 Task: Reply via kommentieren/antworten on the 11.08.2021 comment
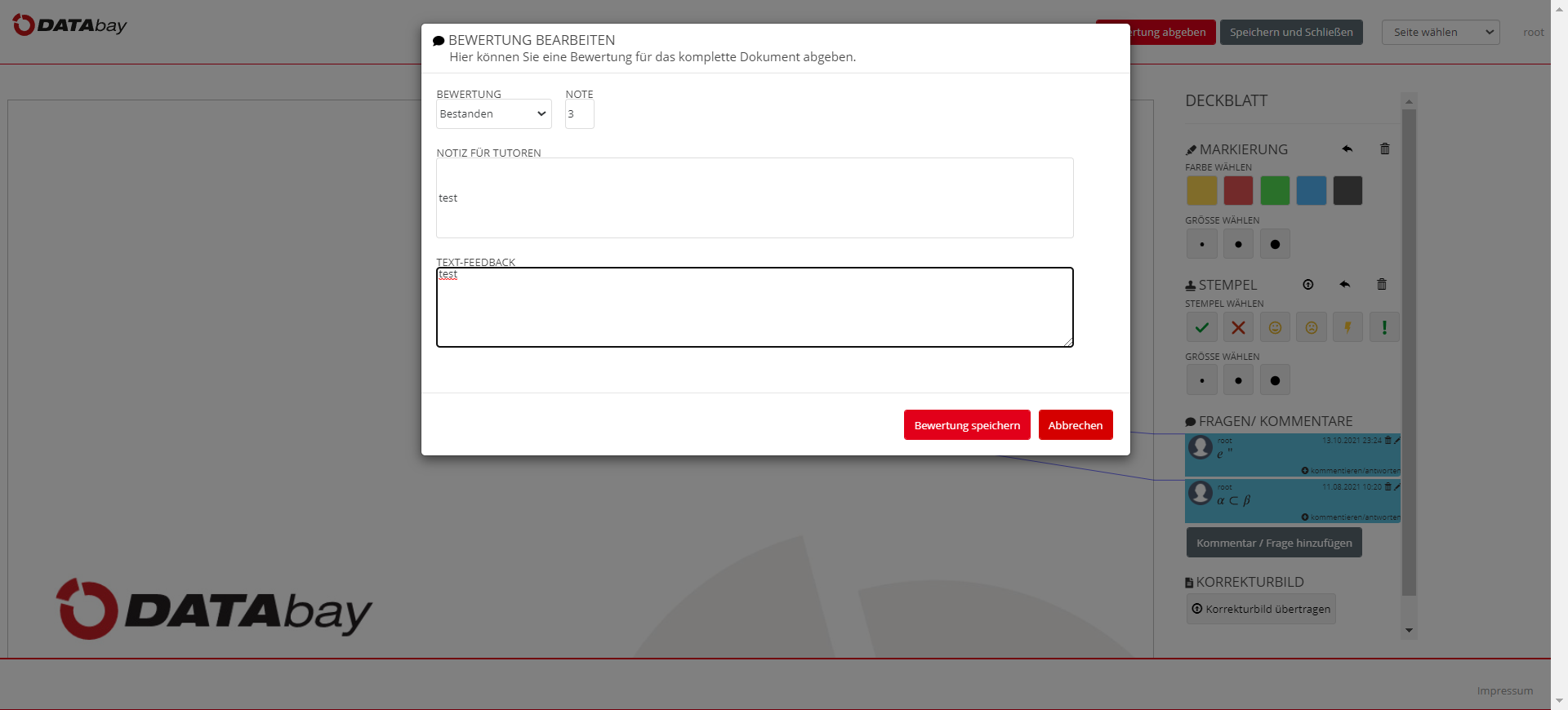coord(1351,517)
